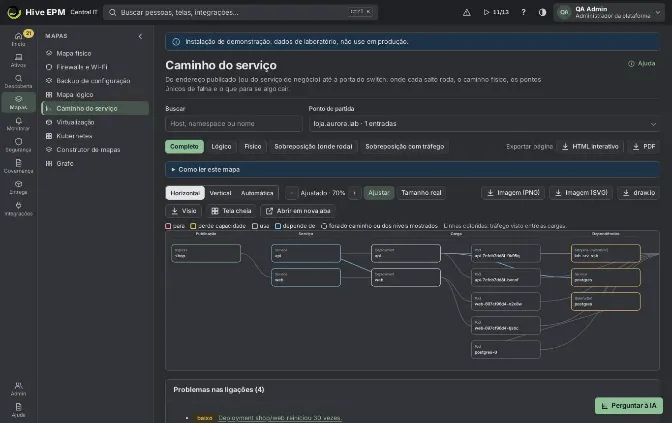This screenshot has height=423, width=672.
Task: Click the Tela cheia fullscreen button
Action: pyautogui.click(x=231, y=211)
